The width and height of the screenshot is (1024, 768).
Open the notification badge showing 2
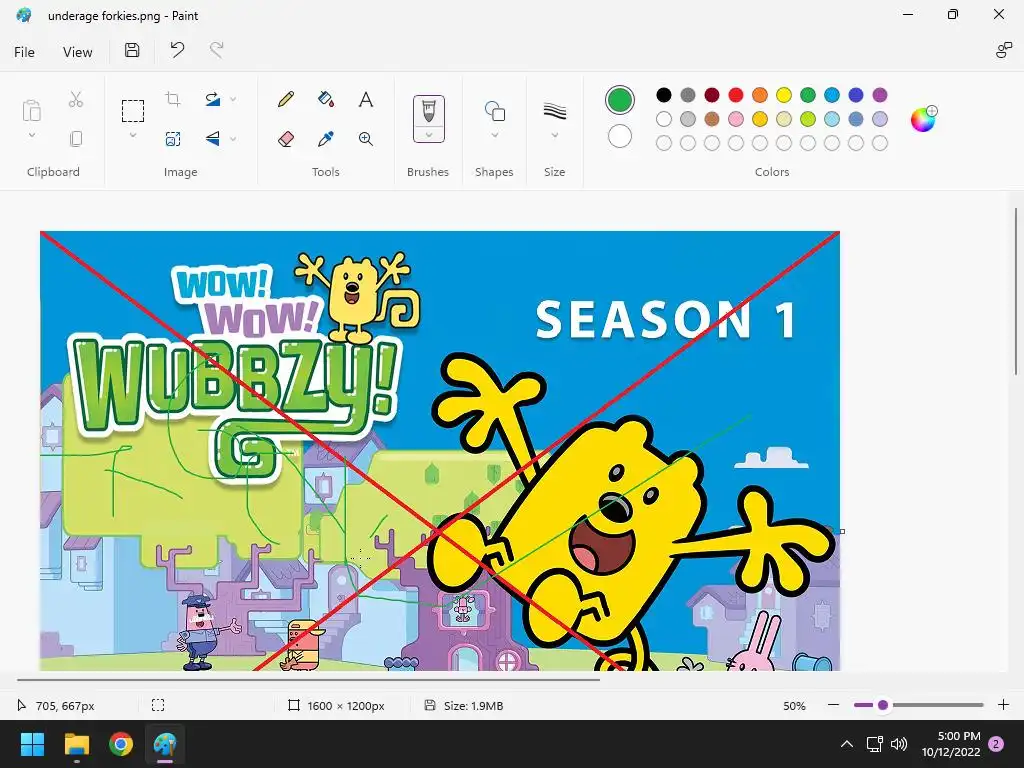(996, 744)
